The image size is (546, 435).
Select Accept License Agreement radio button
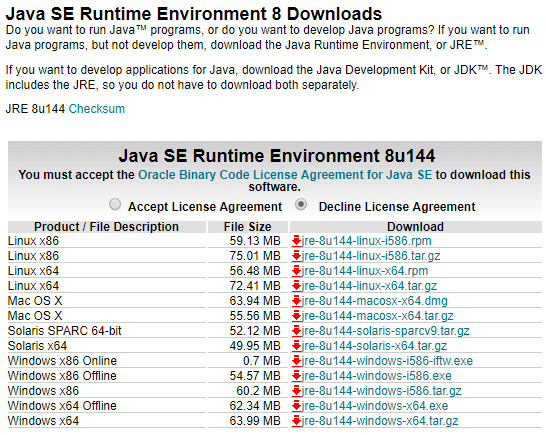(115, 204)
